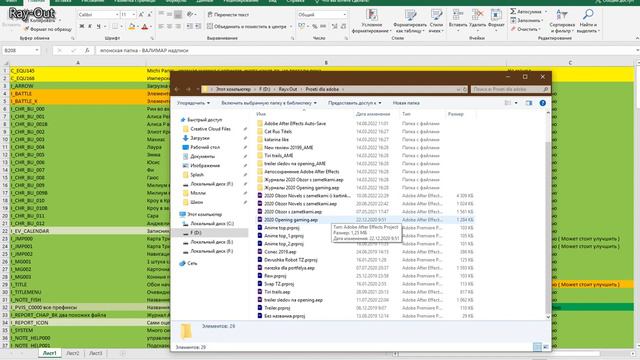Click the refresh icon in Explorer address bar
640x360 pixels.
click(x=464, y=89)
